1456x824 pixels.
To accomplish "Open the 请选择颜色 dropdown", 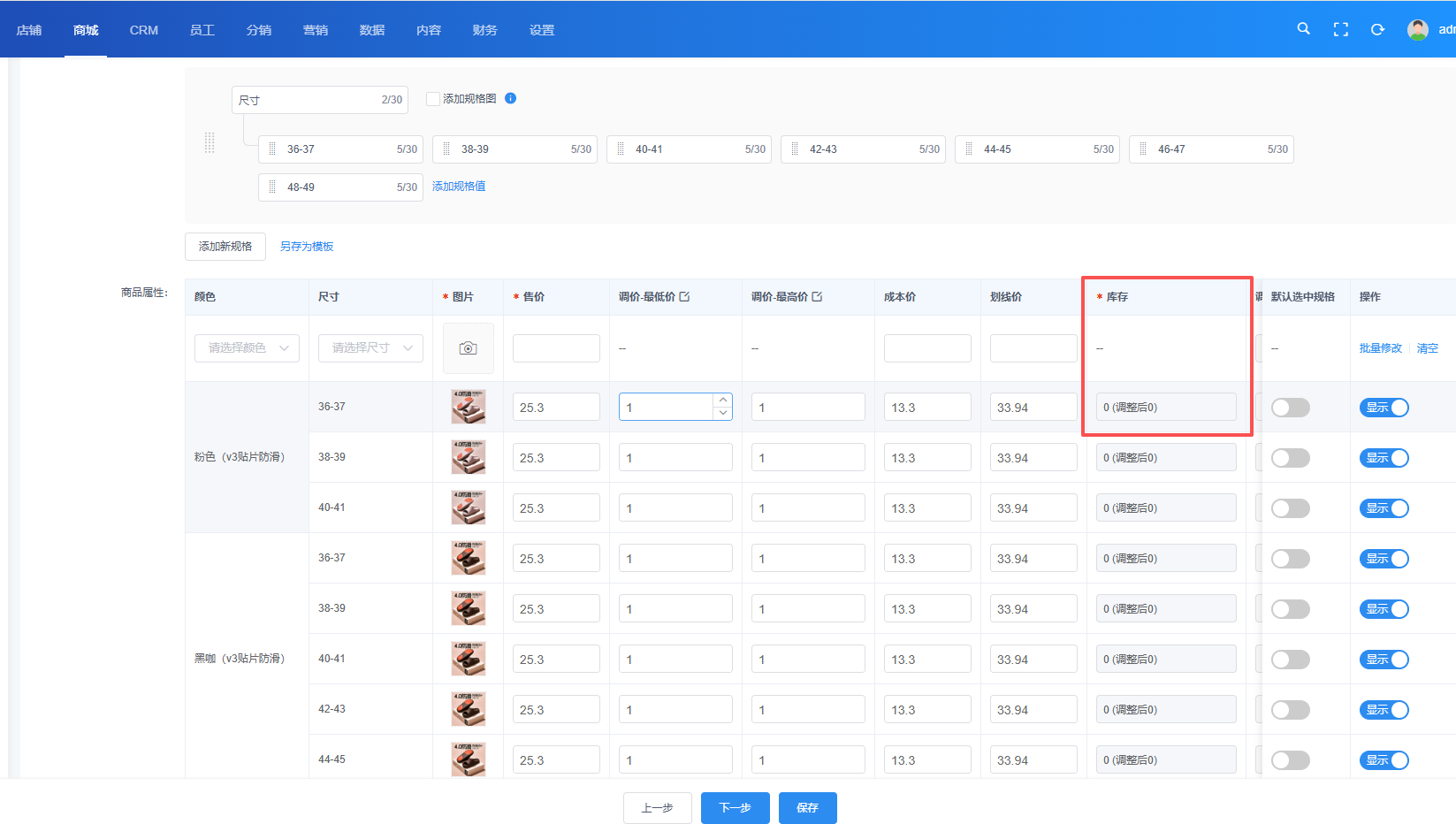I will coord(247,348).
